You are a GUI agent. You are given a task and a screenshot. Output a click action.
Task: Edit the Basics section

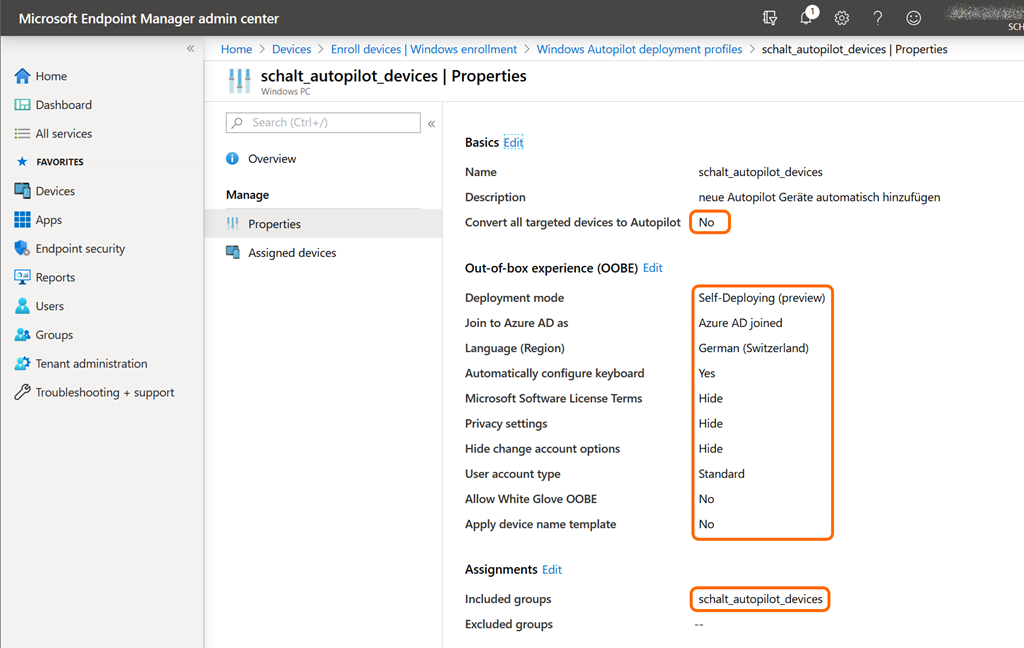[x=513, y=143]
